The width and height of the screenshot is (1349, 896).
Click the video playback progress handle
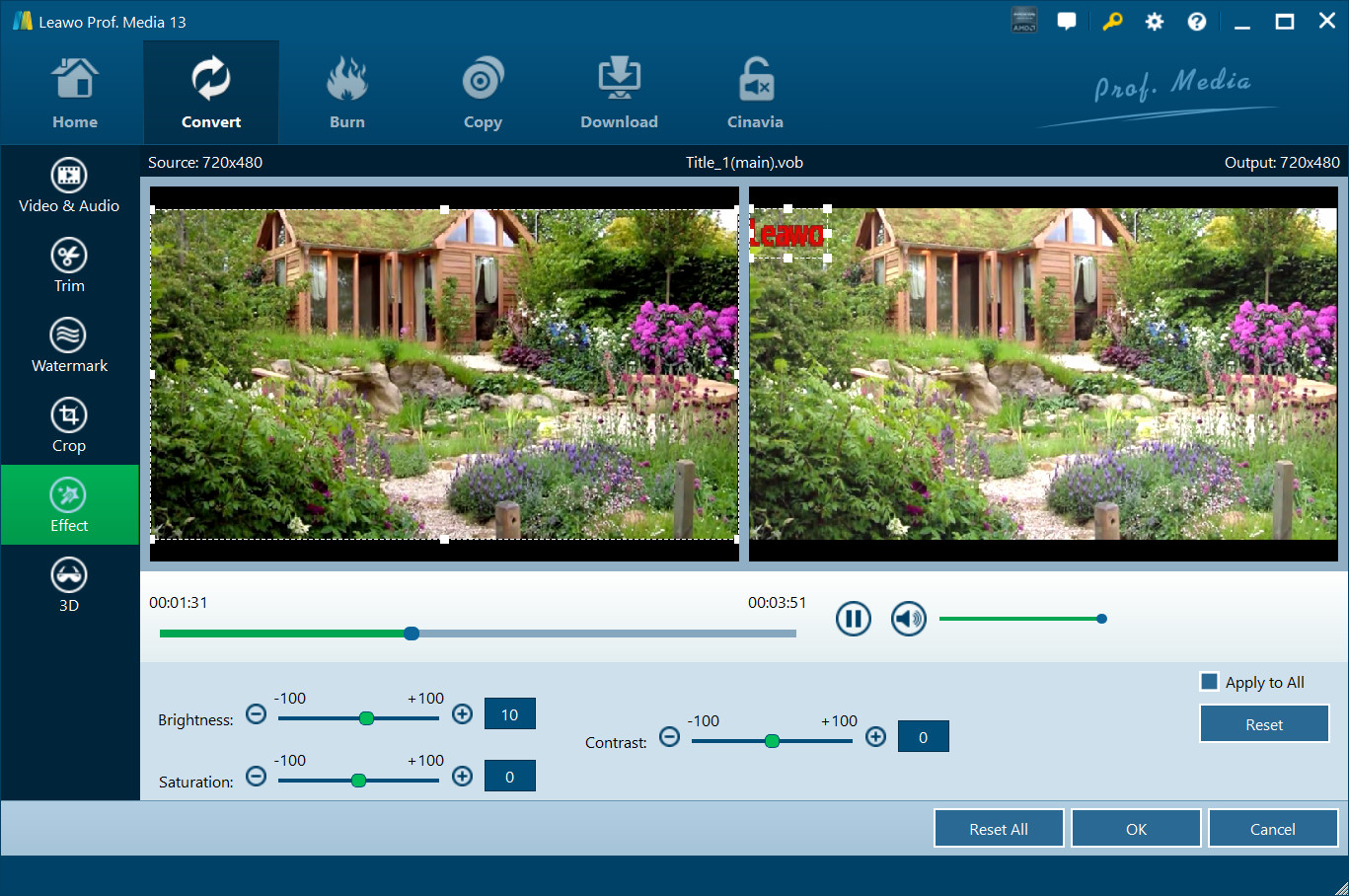(x=412, y=634)
